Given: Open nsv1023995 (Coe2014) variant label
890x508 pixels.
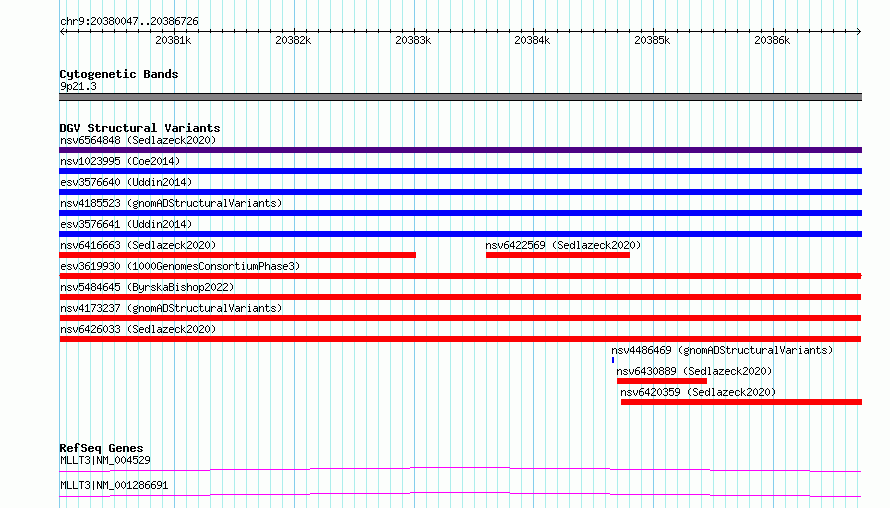Looking at the screenshot, I should (120, 161).
